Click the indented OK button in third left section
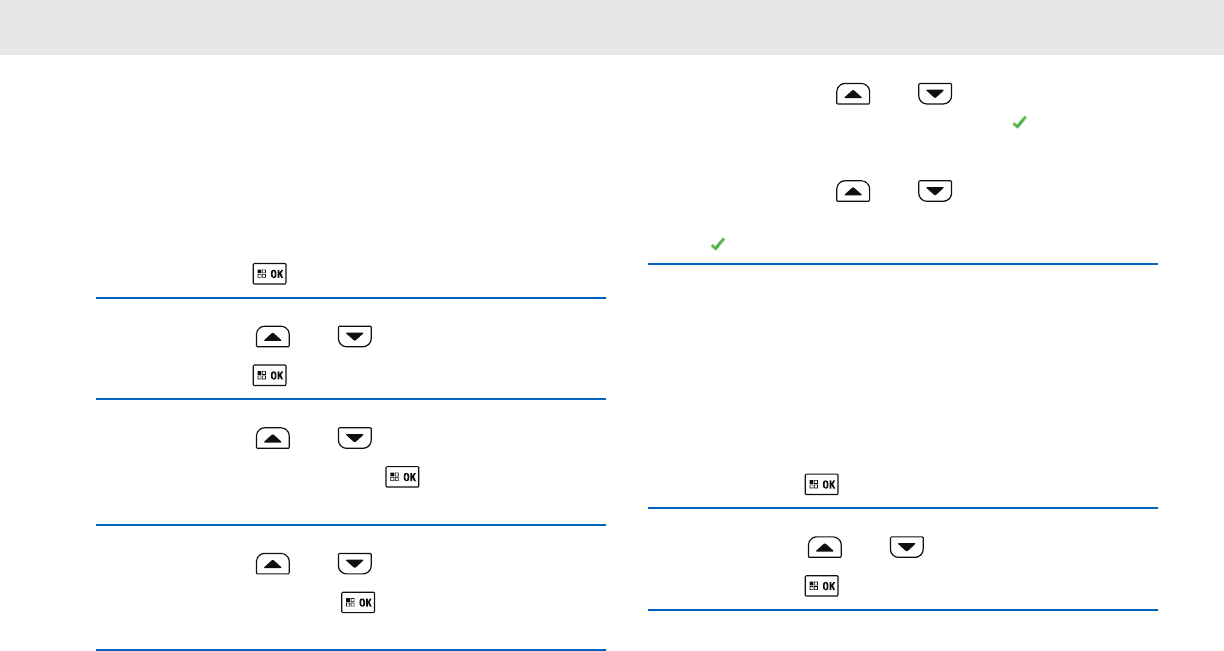 [x=402, y=477]
